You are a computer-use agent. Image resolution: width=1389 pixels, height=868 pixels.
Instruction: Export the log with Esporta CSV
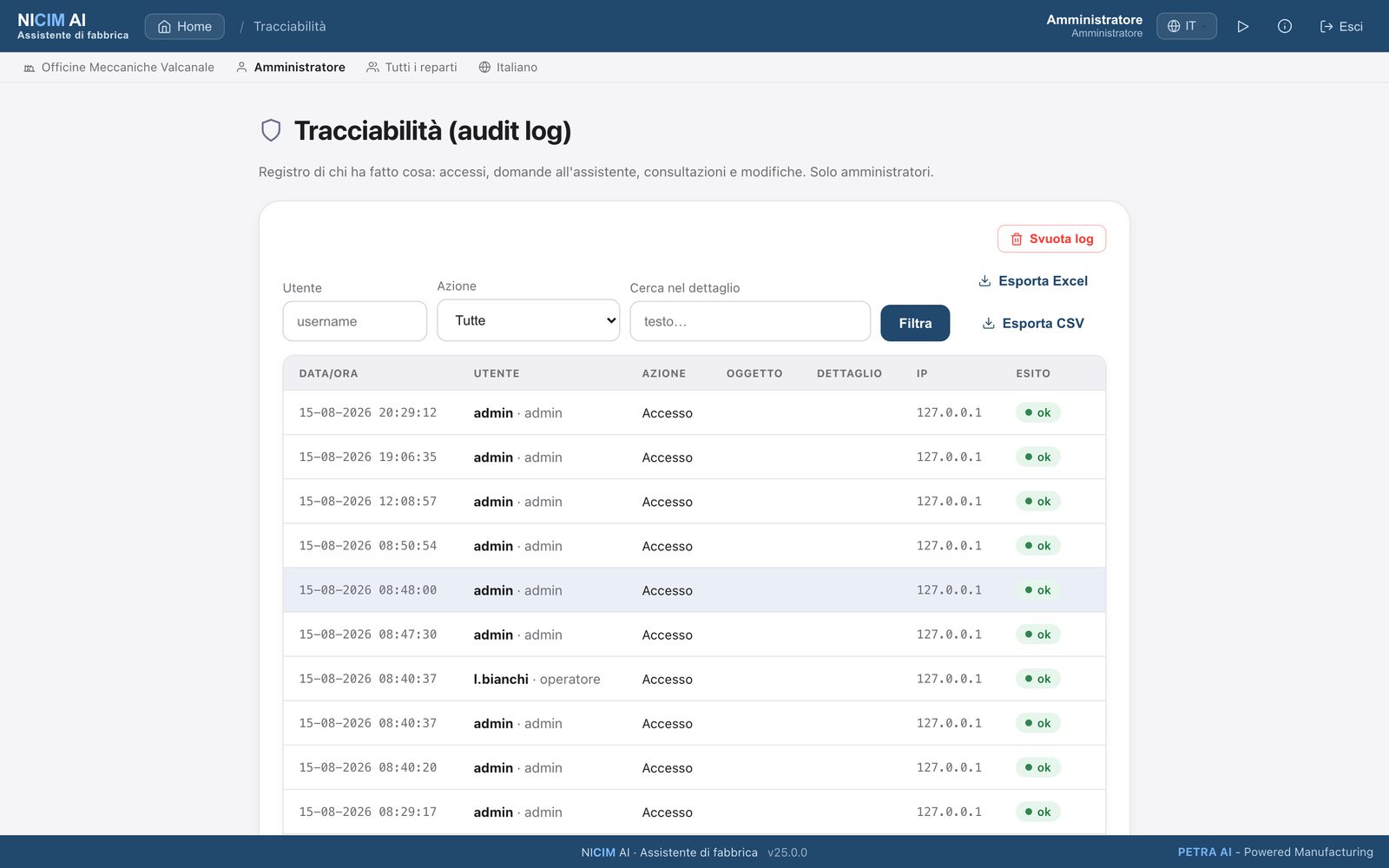(1033, 323)
